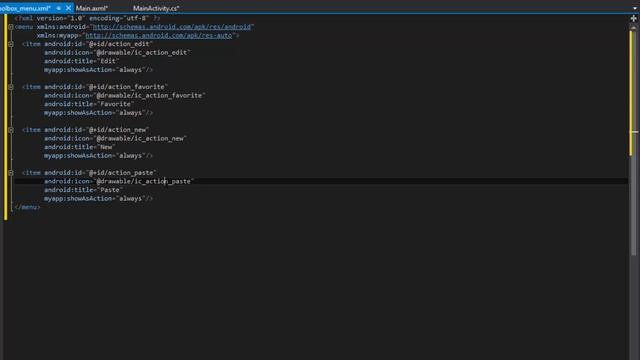Click showAsAction "always" under action_new
This screenshot has width=640, height=360.
[130, 156]
